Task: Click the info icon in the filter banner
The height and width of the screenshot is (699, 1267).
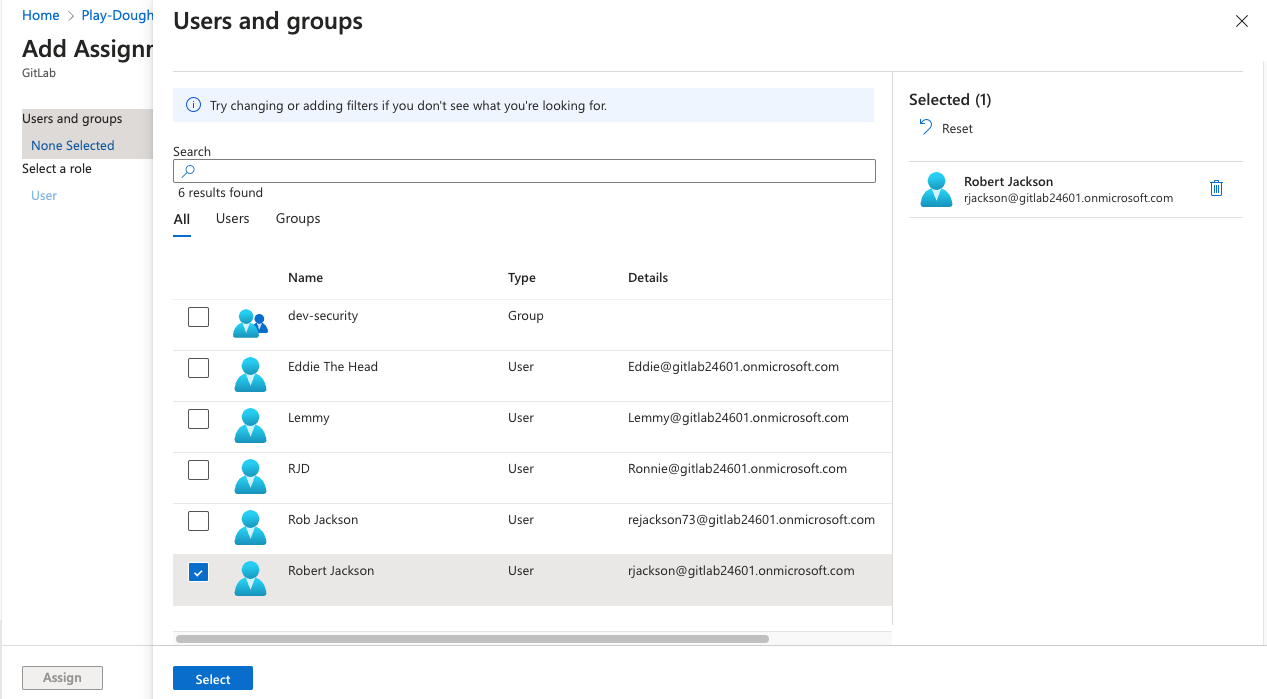Action: [192, 105]
